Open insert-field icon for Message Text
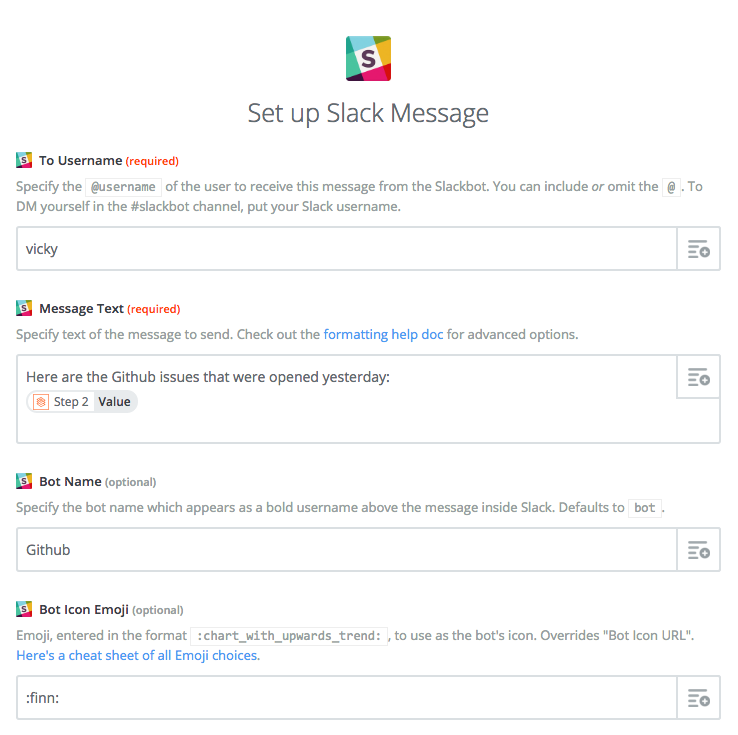The height and width of the screenshot is (735, 738). click(698, 377)
